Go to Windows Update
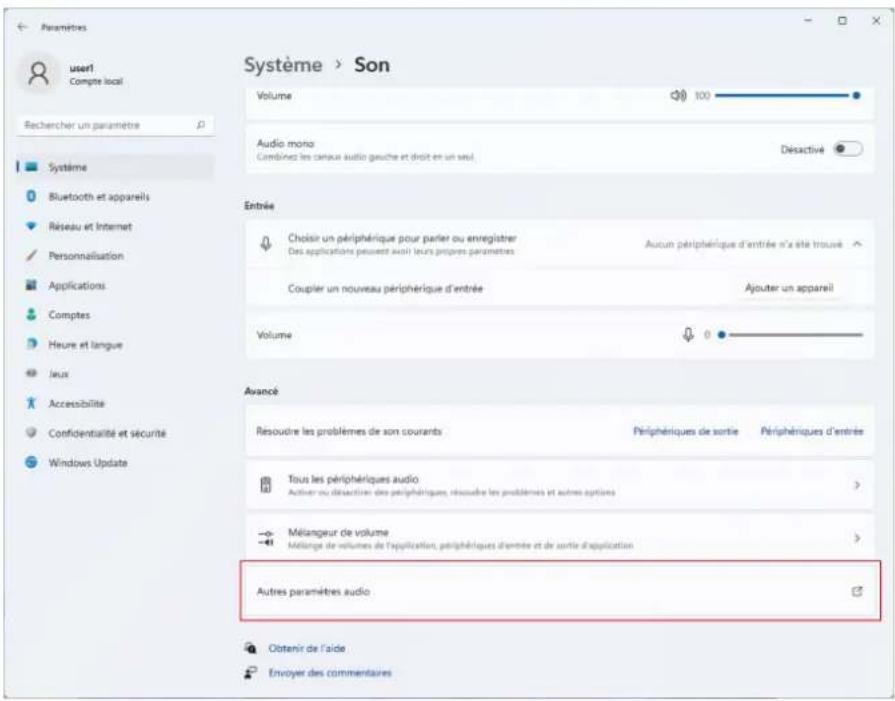 (116, 462)
